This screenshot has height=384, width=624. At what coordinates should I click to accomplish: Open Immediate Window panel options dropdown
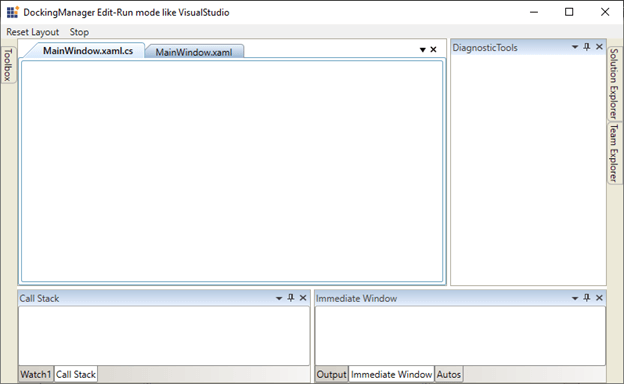coord(575,298)
